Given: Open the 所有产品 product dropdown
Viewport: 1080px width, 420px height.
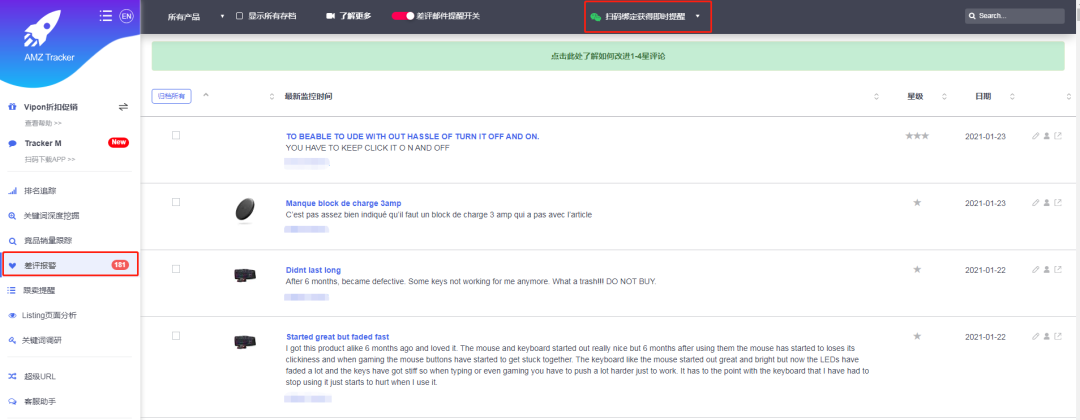Looking at the screenshot, I should pos(196,17).
